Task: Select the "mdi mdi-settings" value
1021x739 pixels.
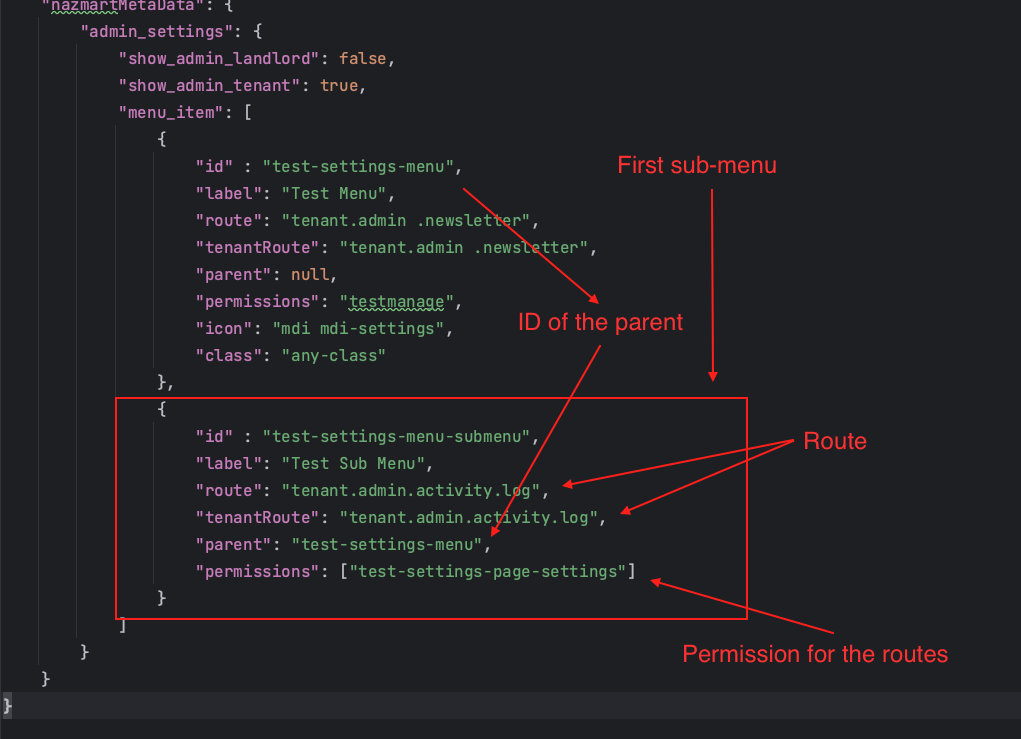Action: 357,329
